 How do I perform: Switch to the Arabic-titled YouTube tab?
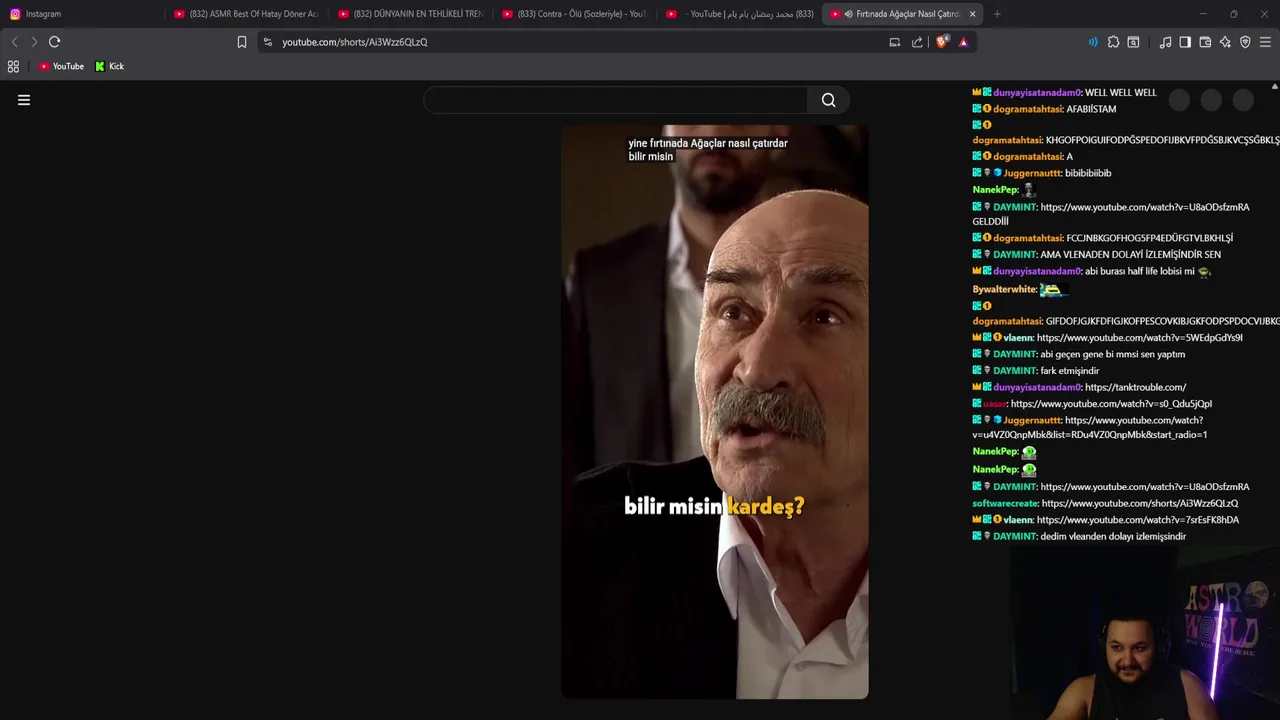[740, 14]
